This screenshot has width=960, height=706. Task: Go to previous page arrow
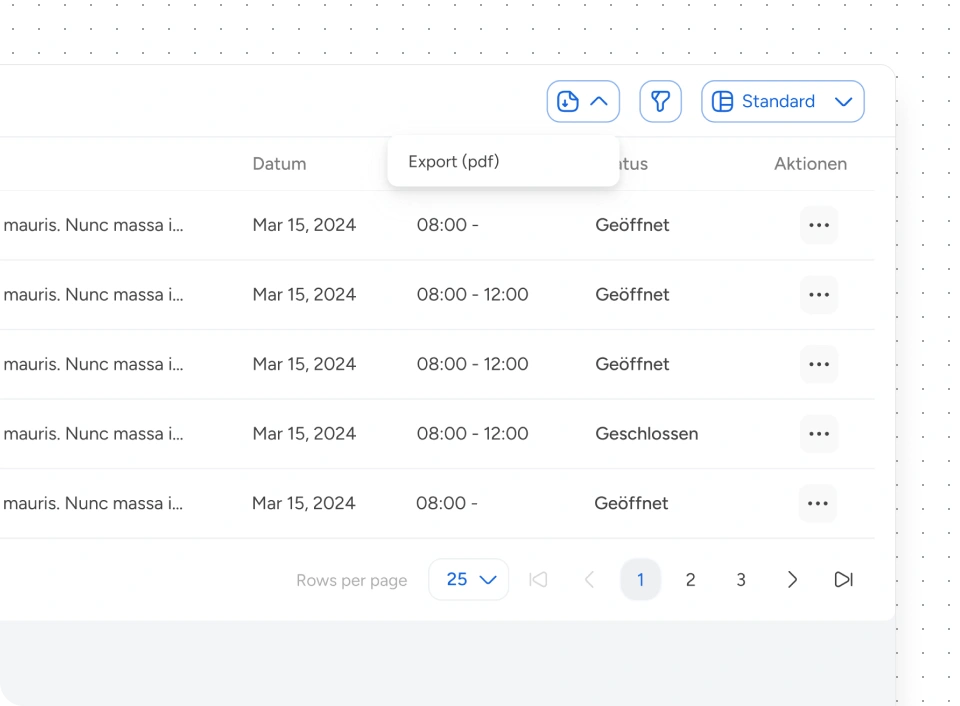[x=589, y=580]
